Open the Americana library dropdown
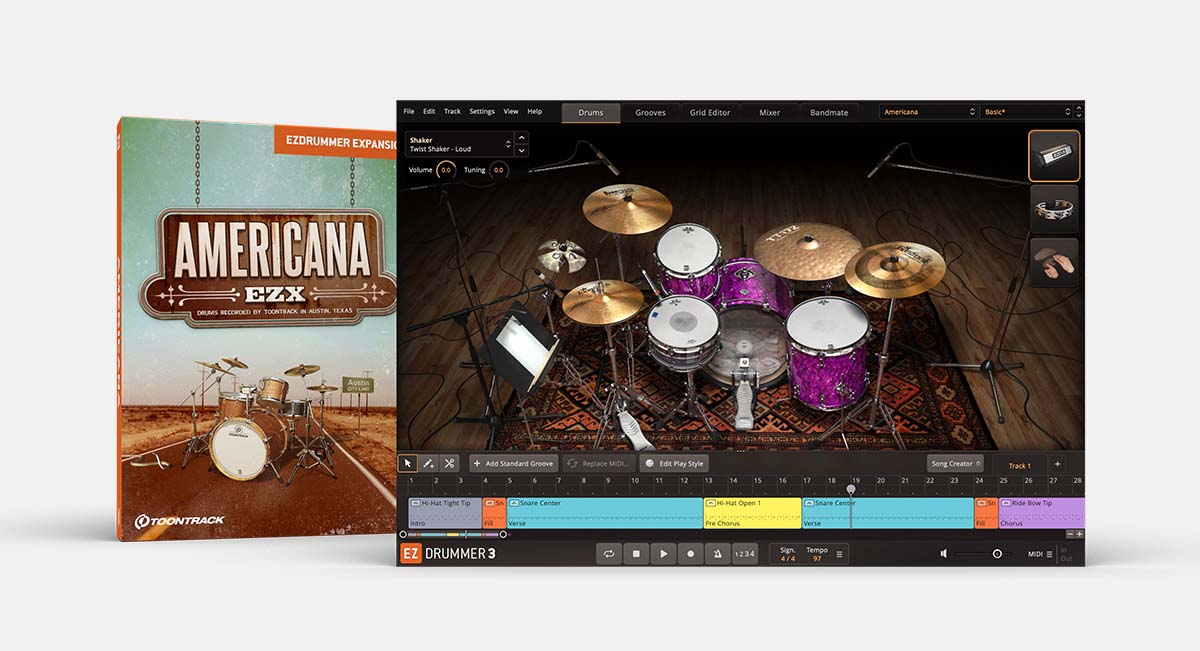The image size is (1200, 651). click(x=929, y=112)
